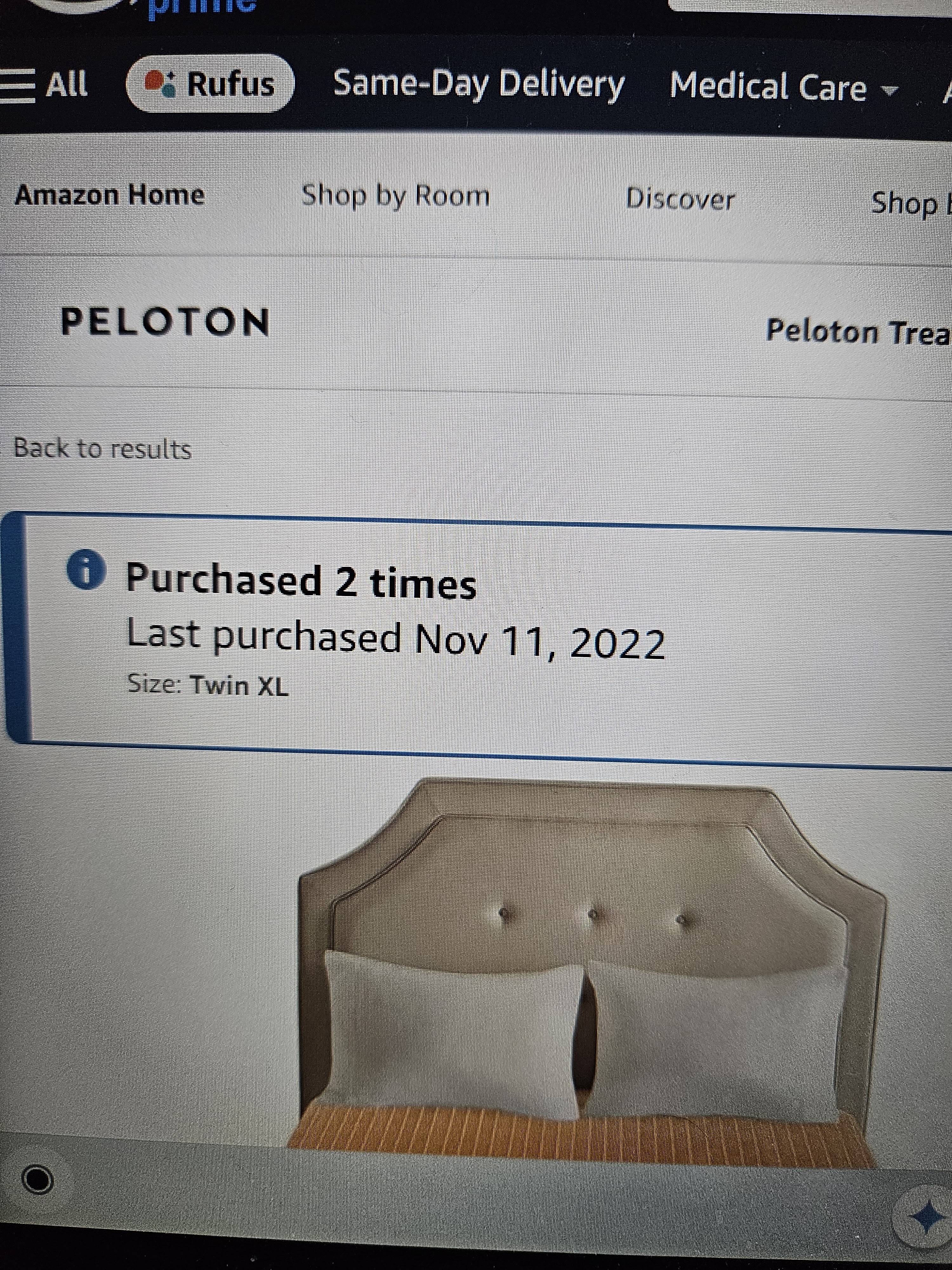Open the Rufus AI assistant
The height and width of the screenshot is (1270, 952).
point(209,84)
